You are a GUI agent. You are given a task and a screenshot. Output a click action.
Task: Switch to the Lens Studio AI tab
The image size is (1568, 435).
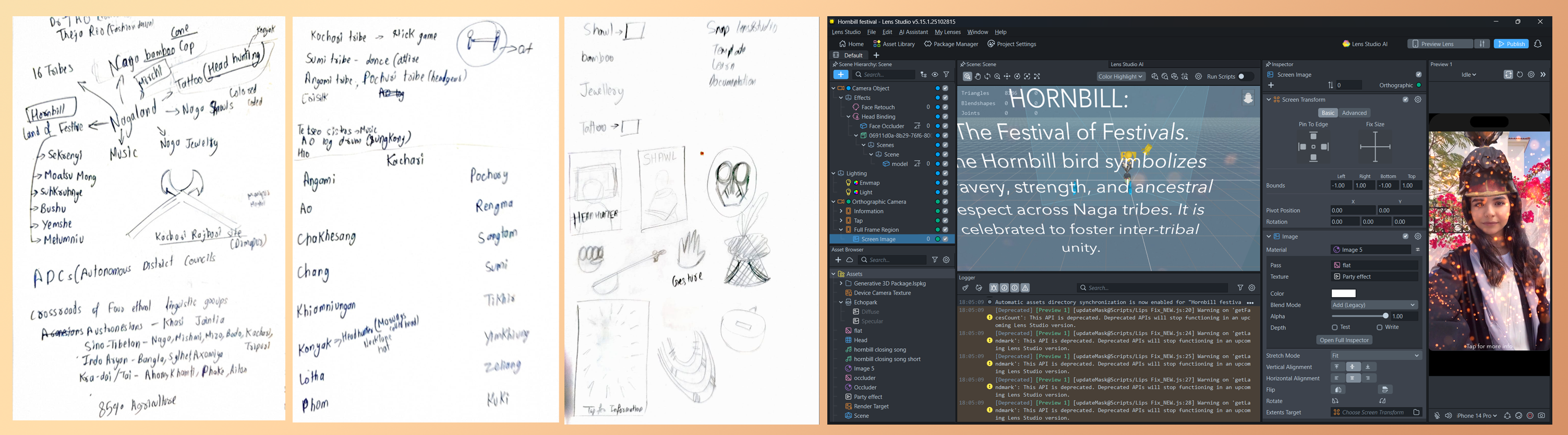coord(1127,64)
